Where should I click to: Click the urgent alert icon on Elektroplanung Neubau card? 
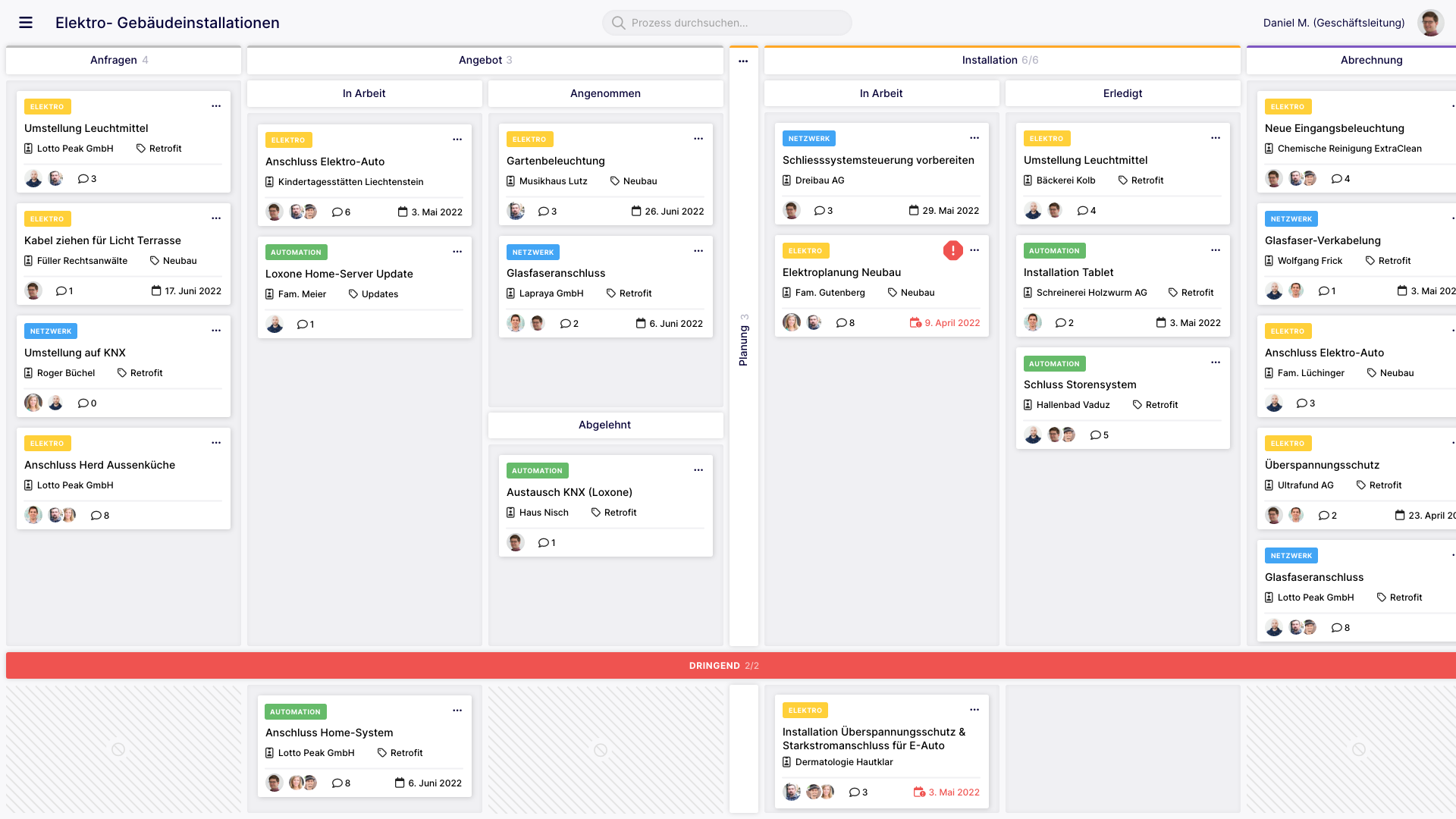click(x=952, y=250)
